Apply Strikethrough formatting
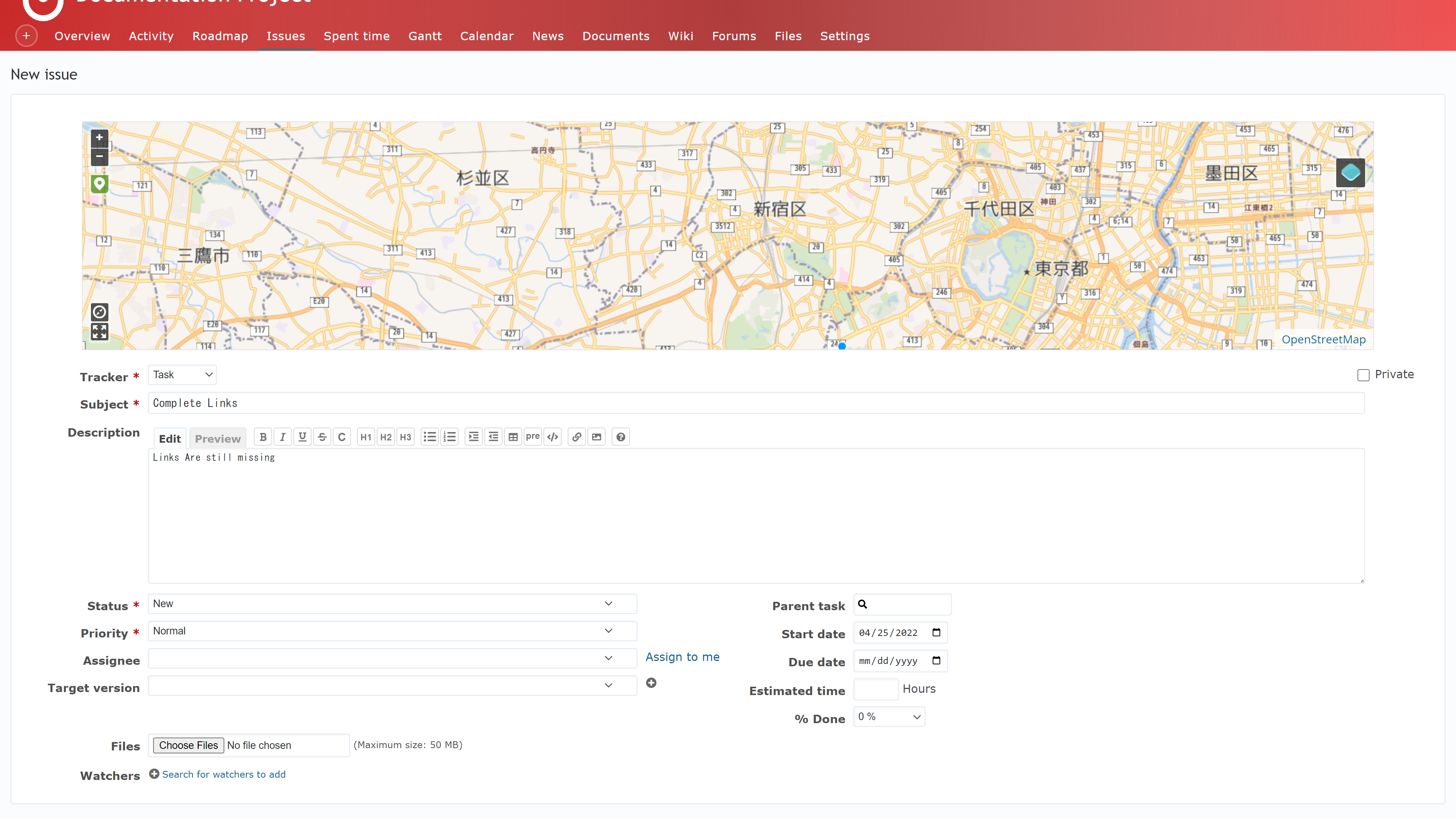This screenshot has height=819, width=1456. pos(322,437)
